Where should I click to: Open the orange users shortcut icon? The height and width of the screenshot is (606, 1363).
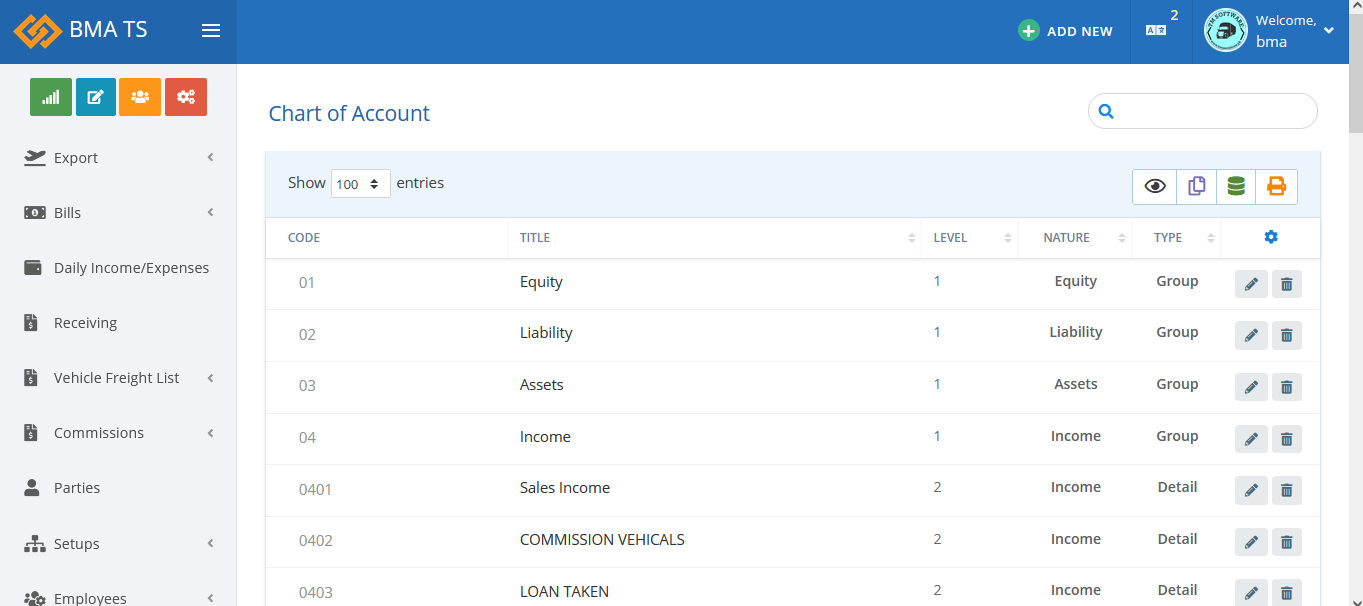click(x=140, y=97)
